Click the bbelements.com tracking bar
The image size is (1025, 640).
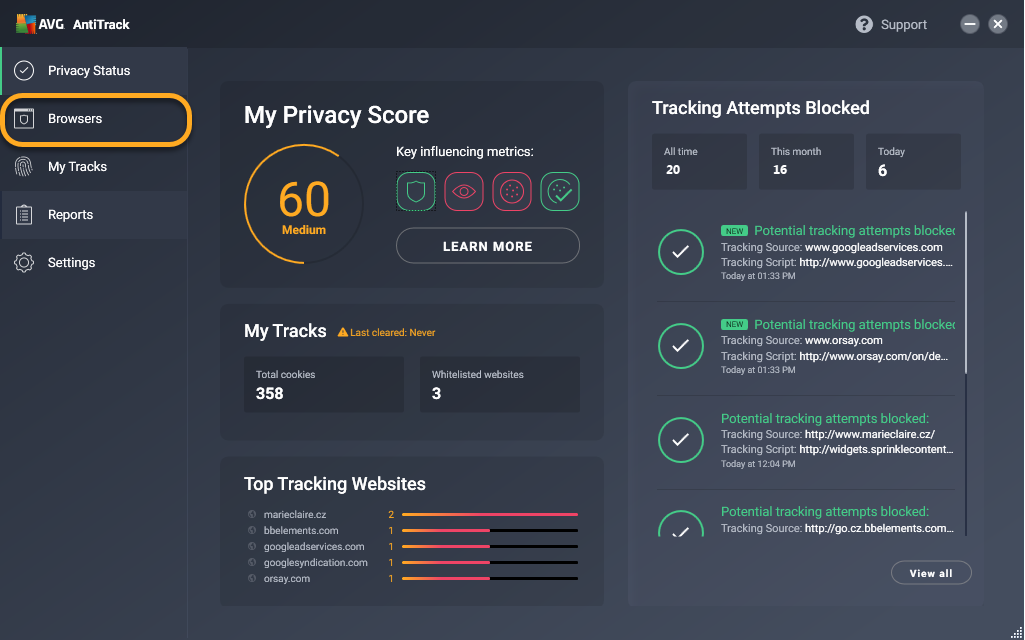490,530
